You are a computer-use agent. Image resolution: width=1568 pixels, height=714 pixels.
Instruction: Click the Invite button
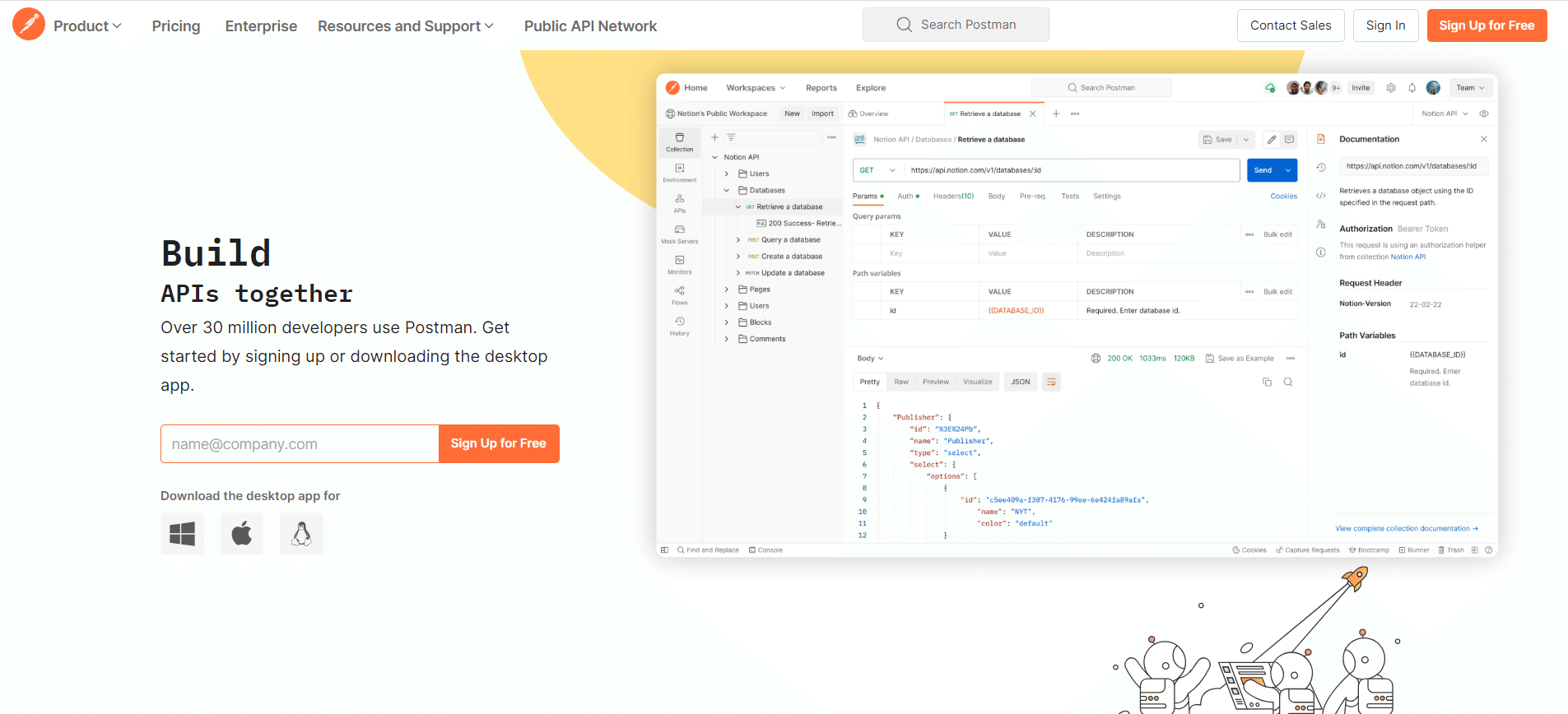[1361, 88]
